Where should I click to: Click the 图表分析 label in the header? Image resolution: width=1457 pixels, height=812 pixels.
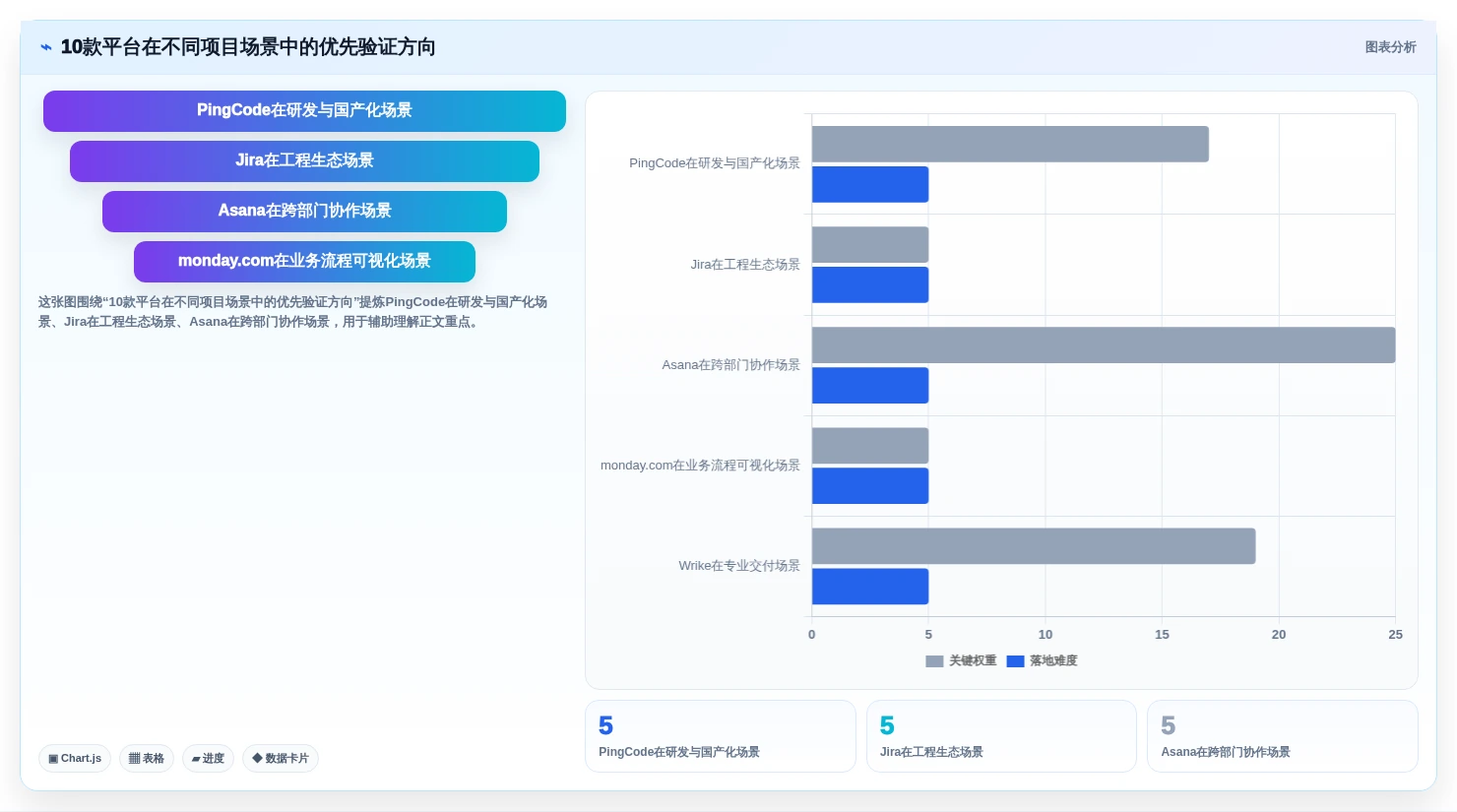1390,47
